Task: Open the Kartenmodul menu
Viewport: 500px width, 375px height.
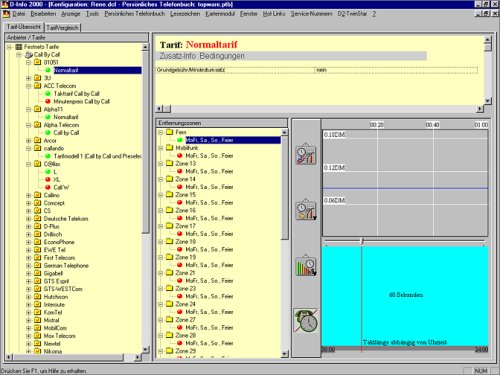Action: [220, 14]
